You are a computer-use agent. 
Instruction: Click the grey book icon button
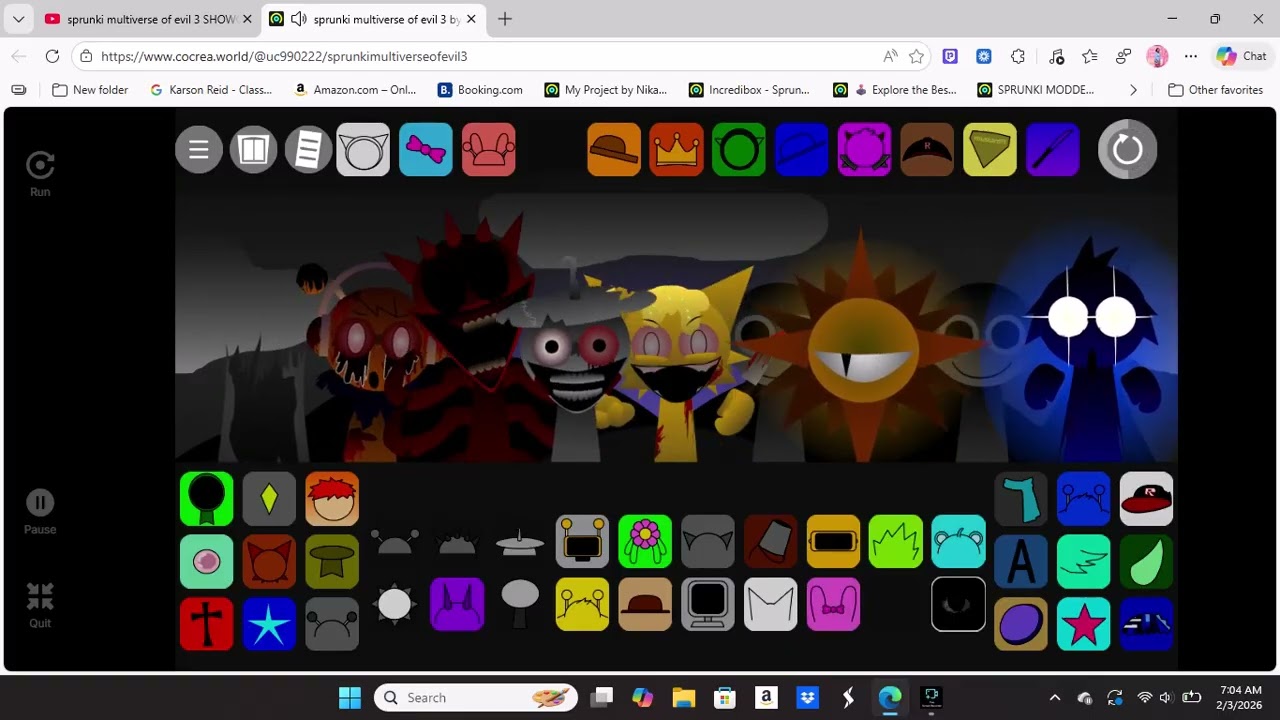coord(254,150)
